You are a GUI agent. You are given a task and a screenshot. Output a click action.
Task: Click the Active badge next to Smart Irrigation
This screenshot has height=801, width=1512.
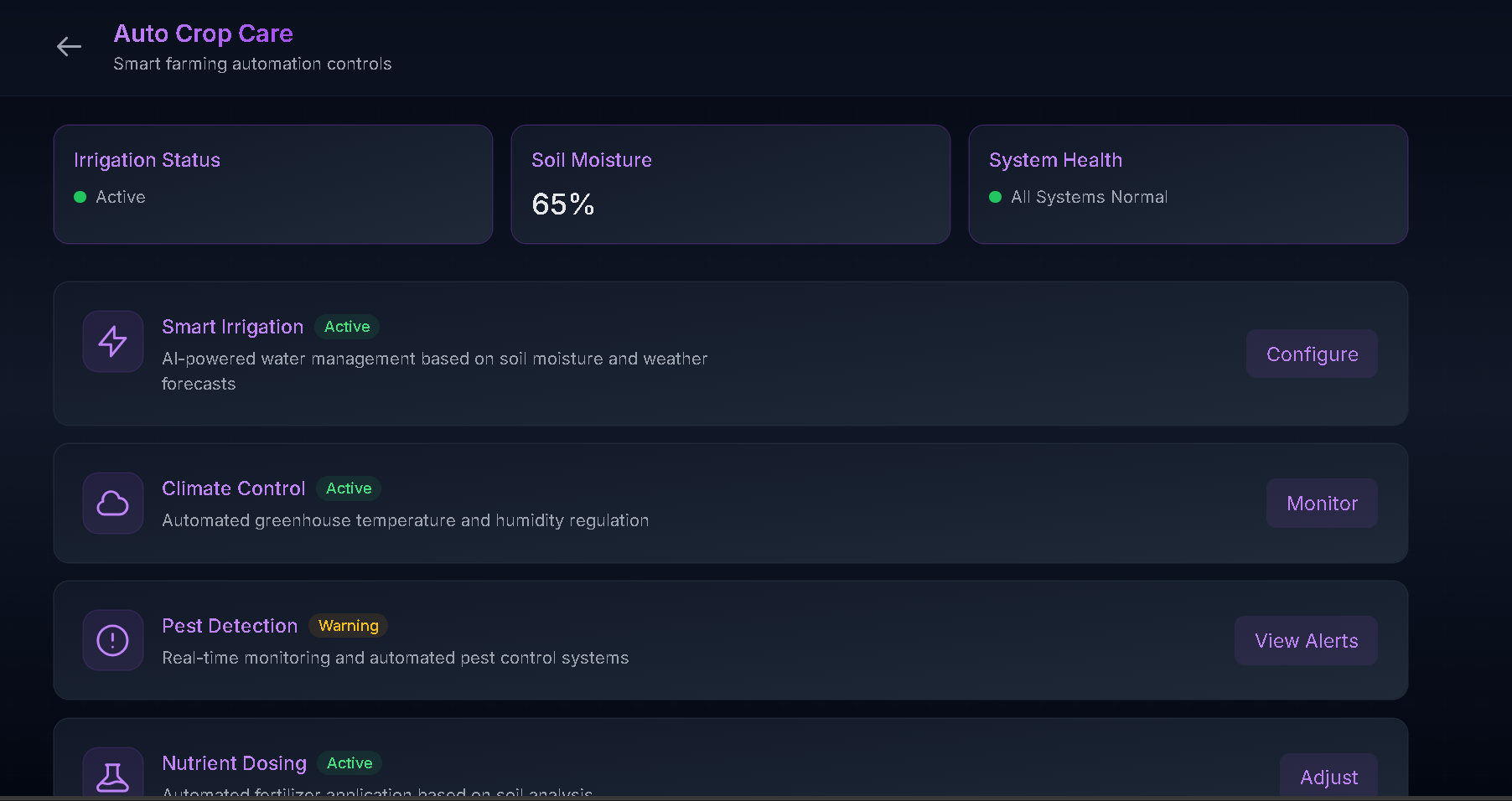pos(347,327)
